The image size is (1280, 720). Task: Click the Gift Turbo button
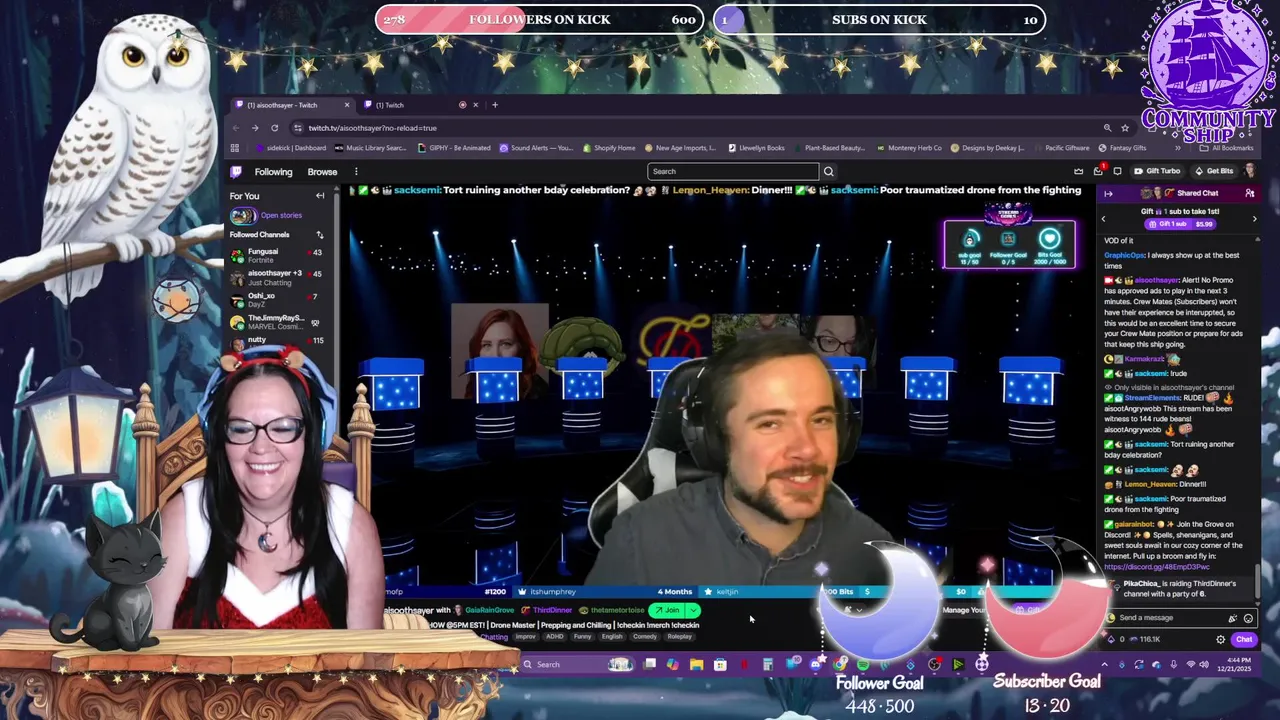1157,171
